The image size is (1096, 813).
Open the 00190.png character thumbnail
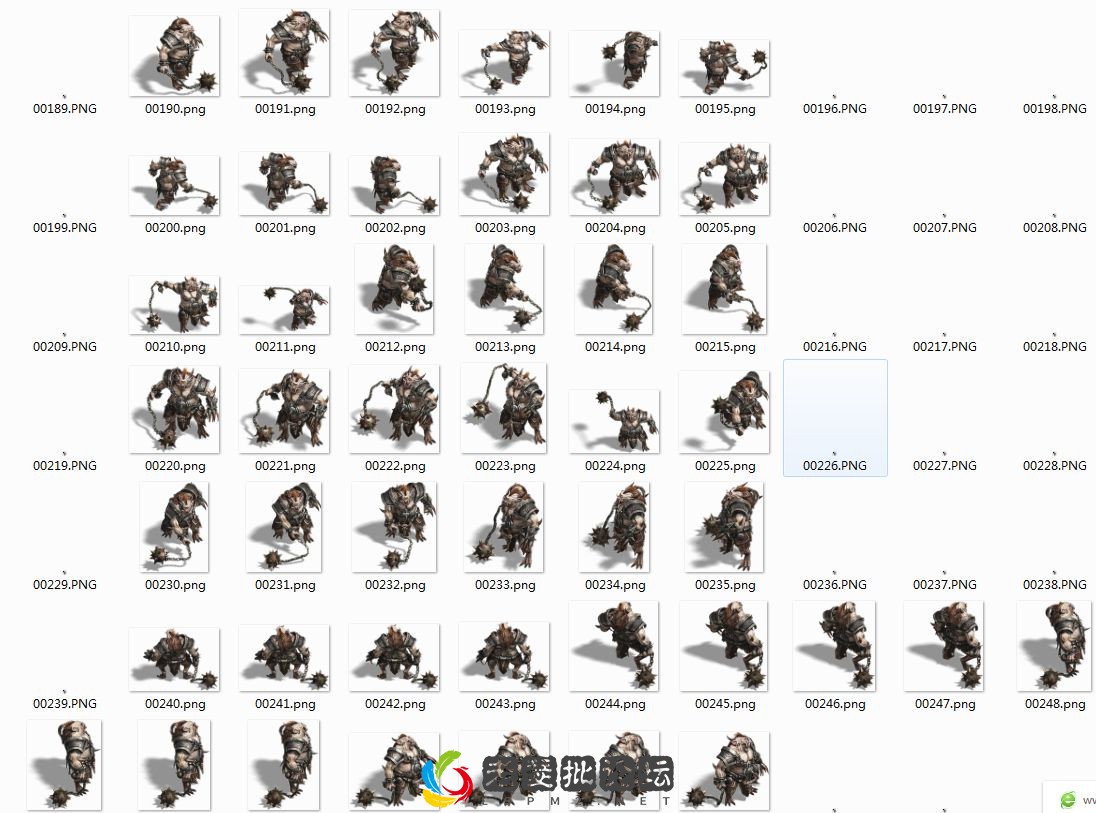click(174, 55)
